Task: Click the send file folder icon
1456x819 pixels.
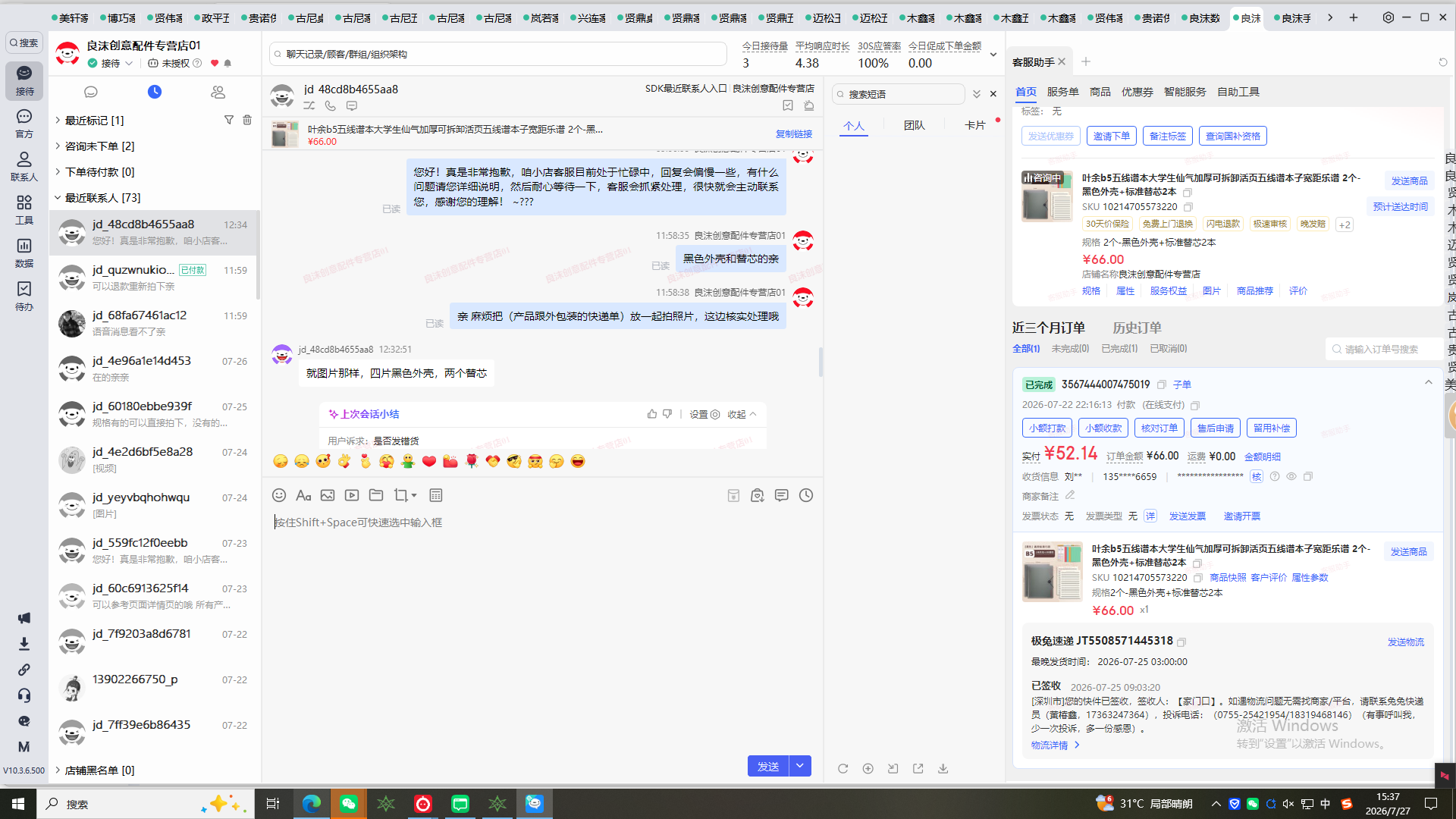Action: pos(376,495)
